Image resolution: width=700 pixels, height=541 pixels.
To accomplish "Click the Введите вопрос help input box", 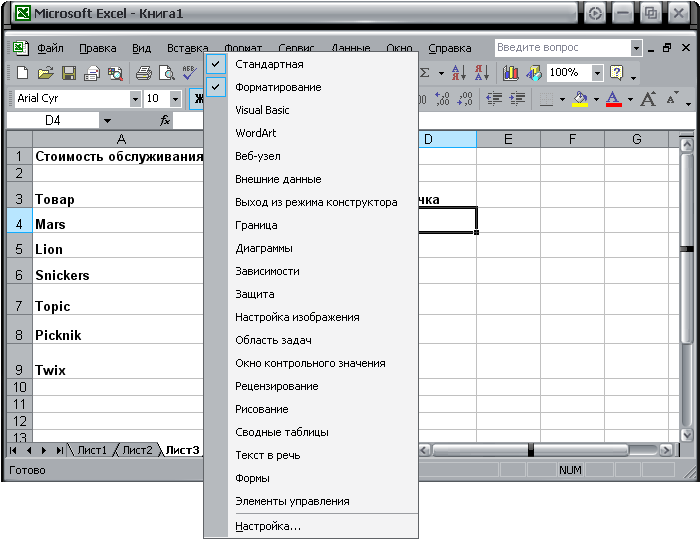I will [562, 48].
